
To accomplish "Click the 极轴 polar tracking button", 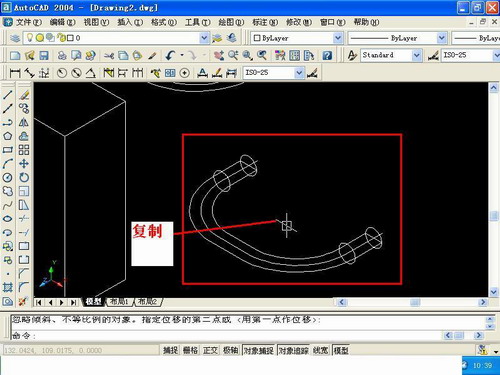I will point(230,350).
